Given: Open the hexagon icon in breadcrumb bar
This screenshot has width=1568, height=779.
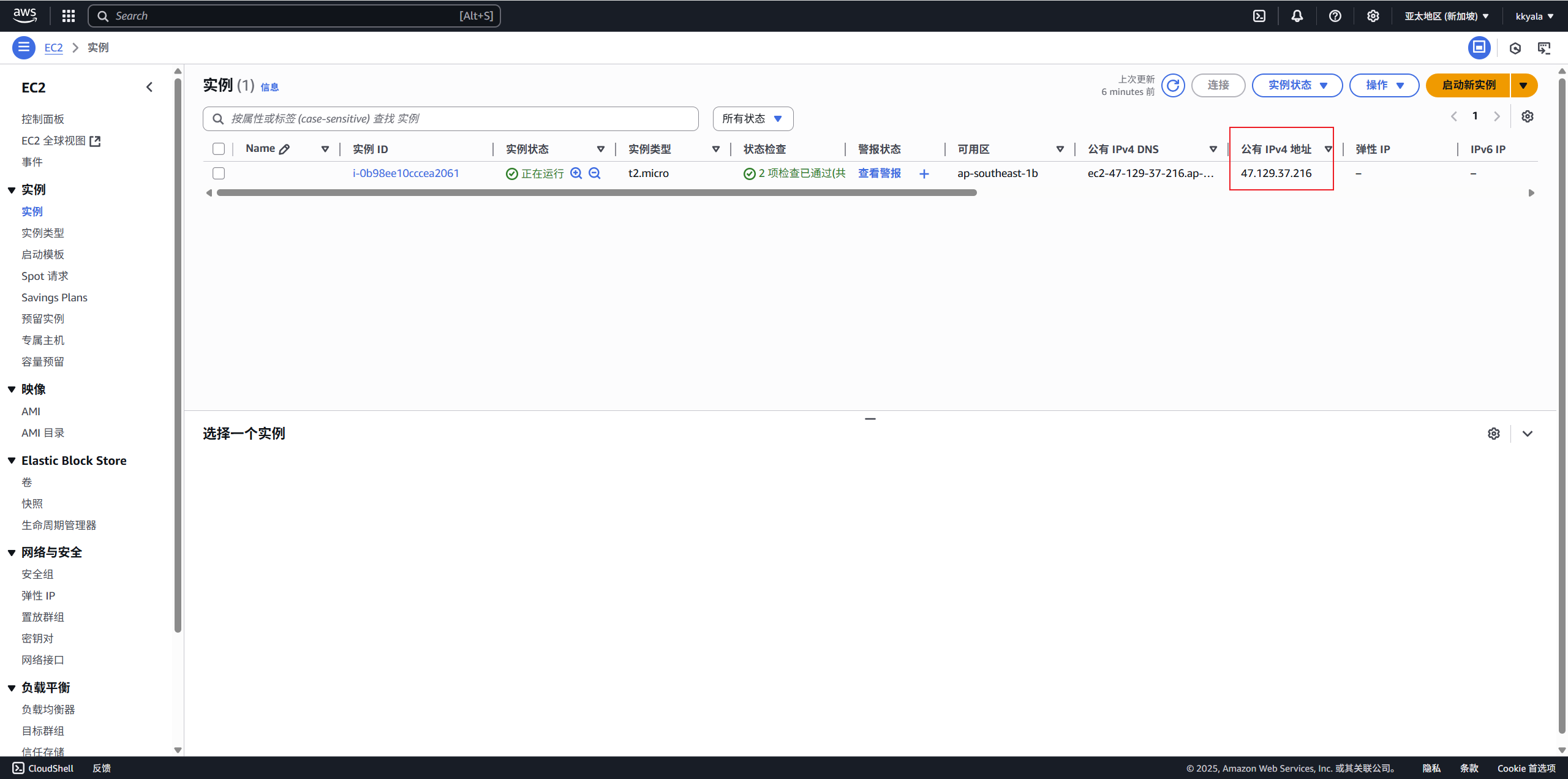Looking at the screenshot, I should (1515, 48).
